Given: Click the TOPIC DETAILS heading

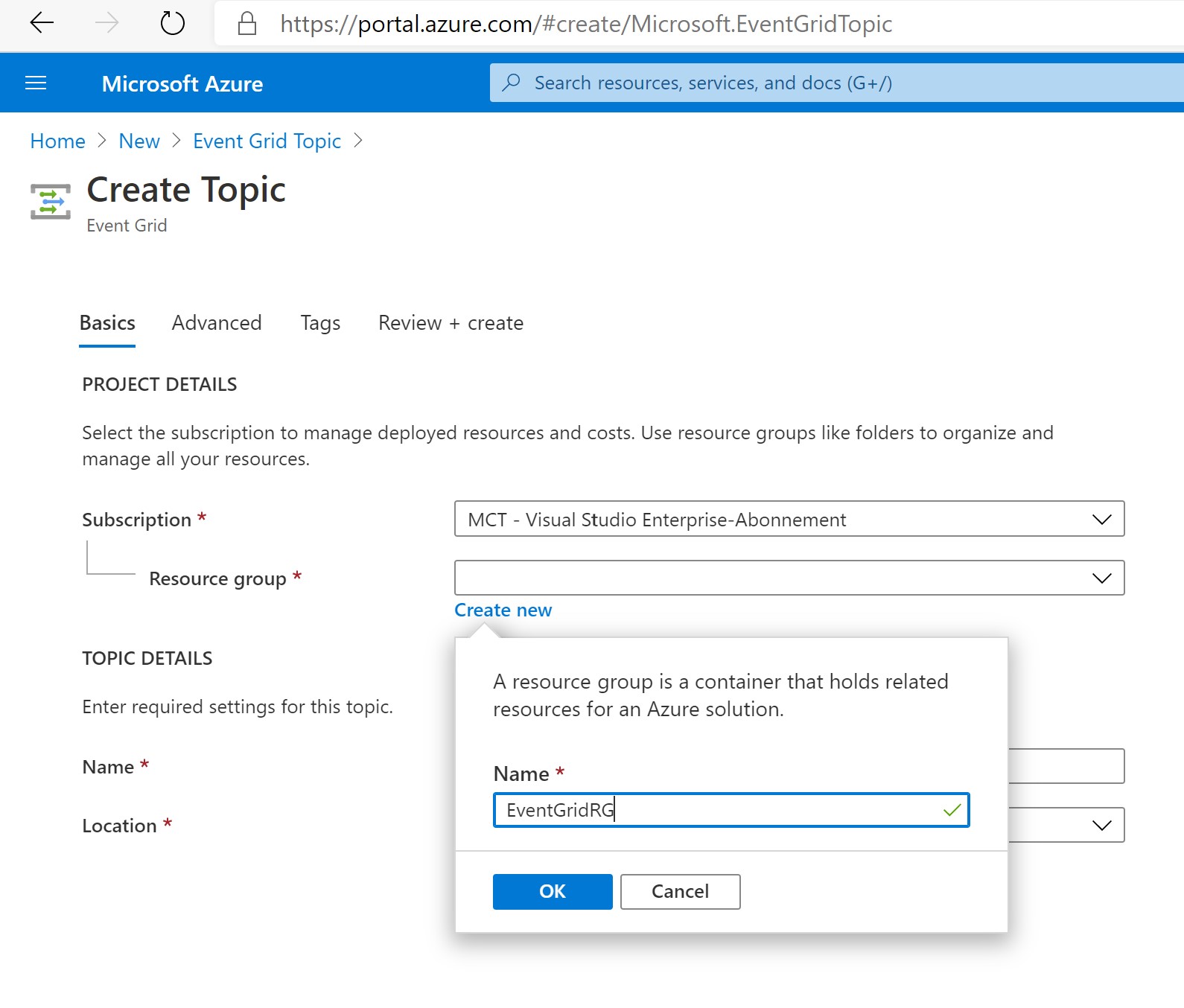Looking at the screenshot, I should tap(147, 658).
